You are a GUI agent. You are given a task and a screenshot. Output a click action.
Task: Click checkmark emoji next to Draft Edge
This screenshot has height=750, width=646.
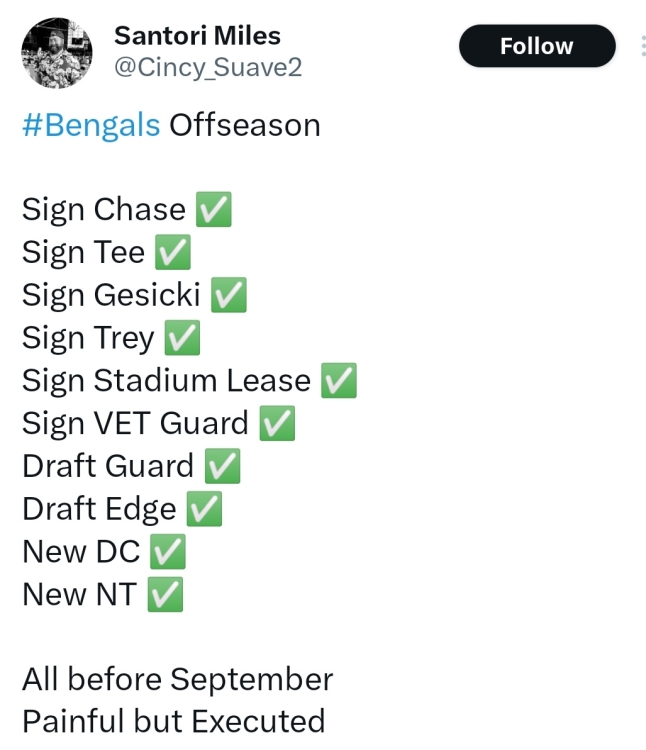[x=204, y=509]
